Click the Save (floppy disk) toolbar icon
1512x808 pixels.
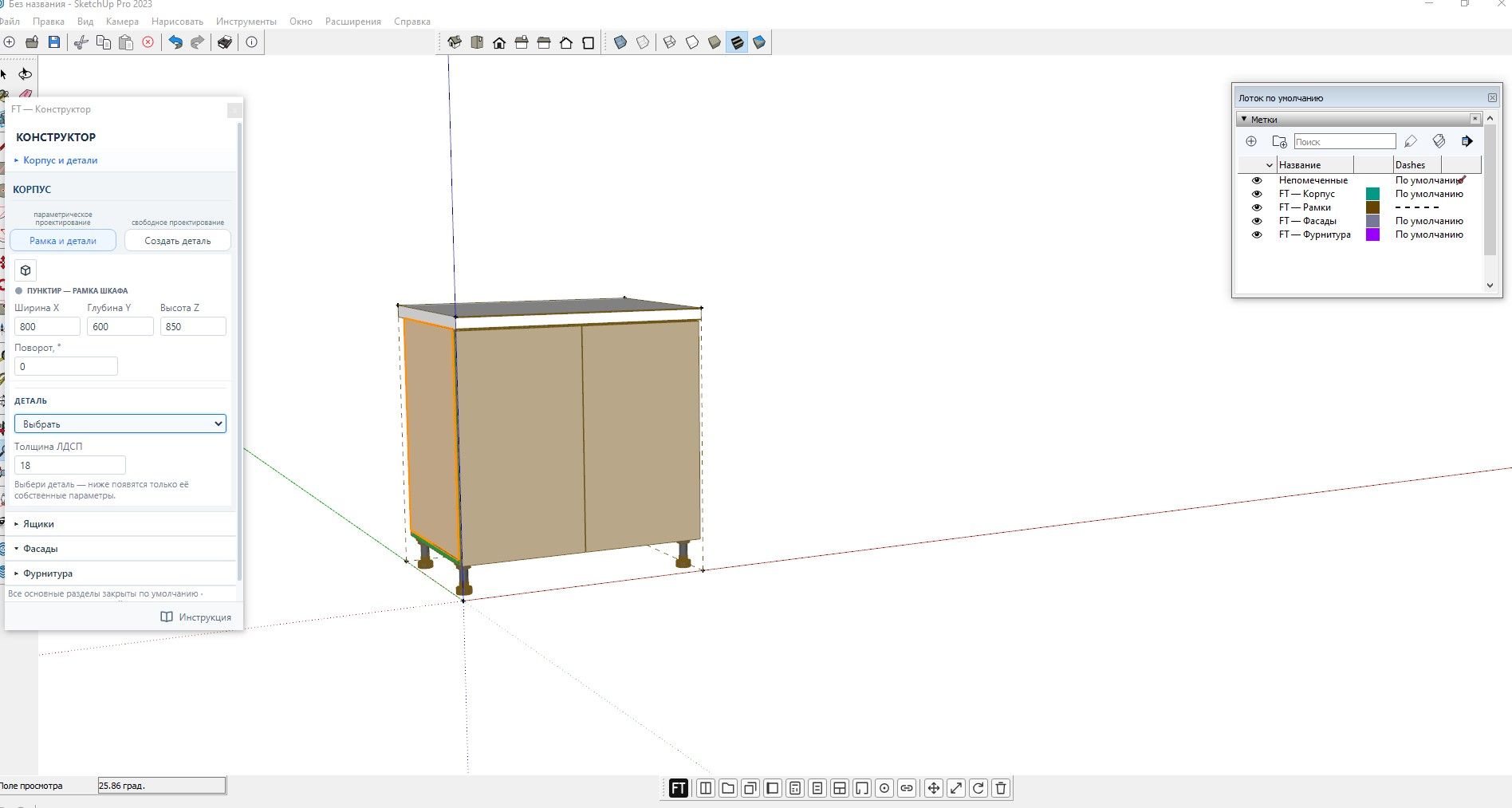point(54,42)
